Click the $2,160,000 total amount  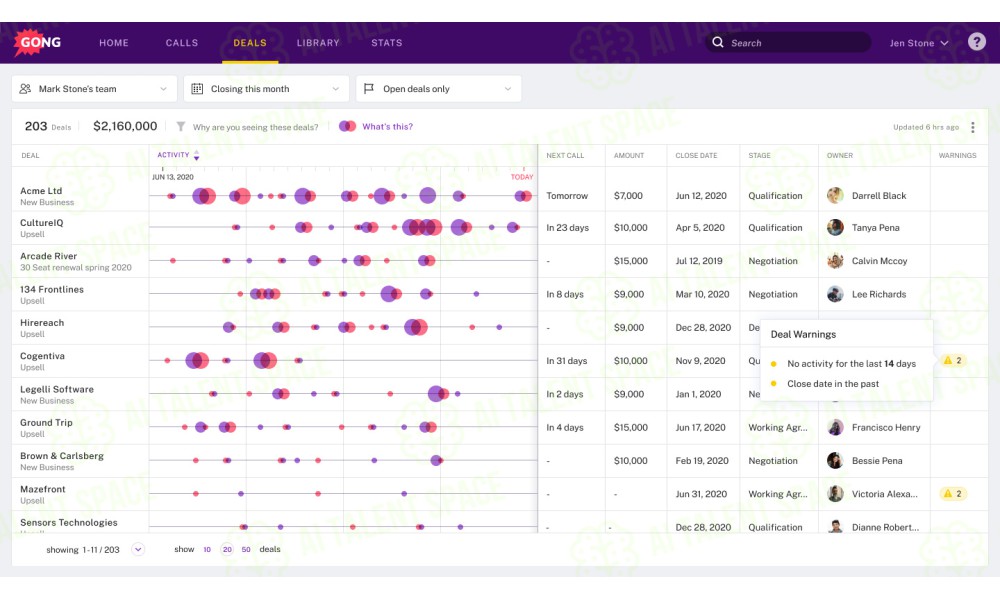click(x=125, y=126)
